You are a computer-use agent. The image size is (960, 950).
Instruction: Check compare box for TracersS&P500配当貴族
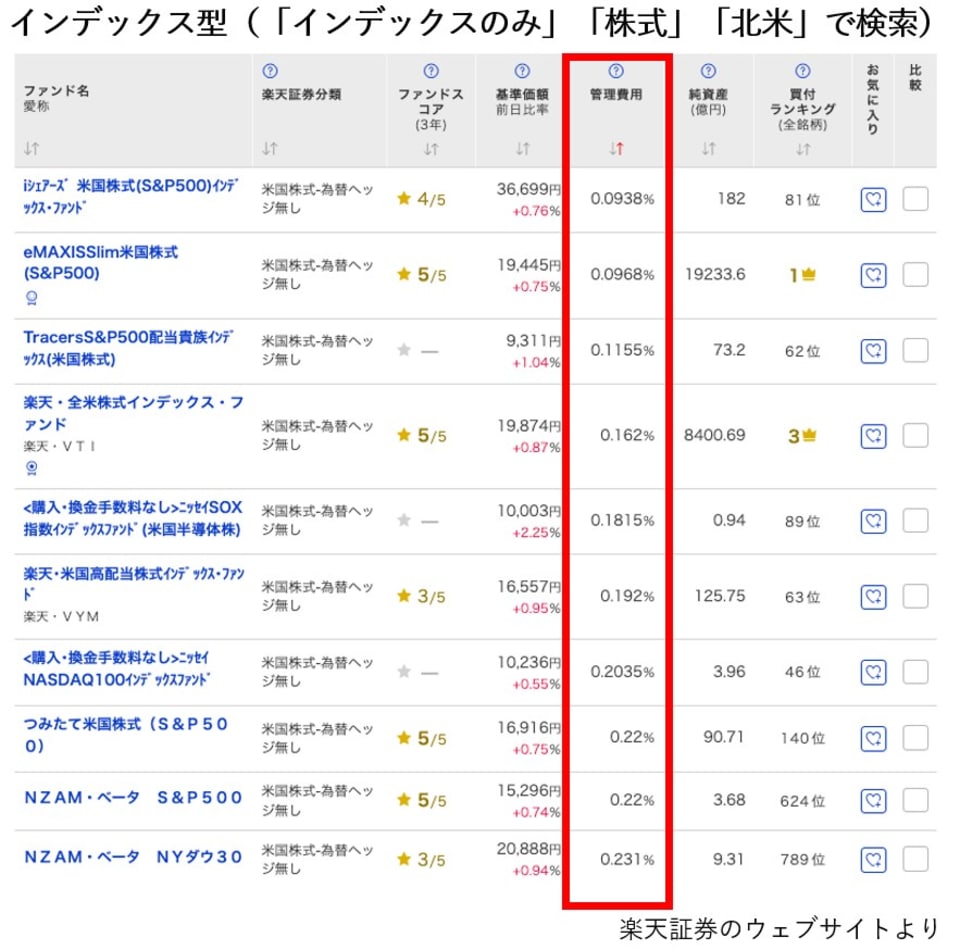tap(915, 350)
